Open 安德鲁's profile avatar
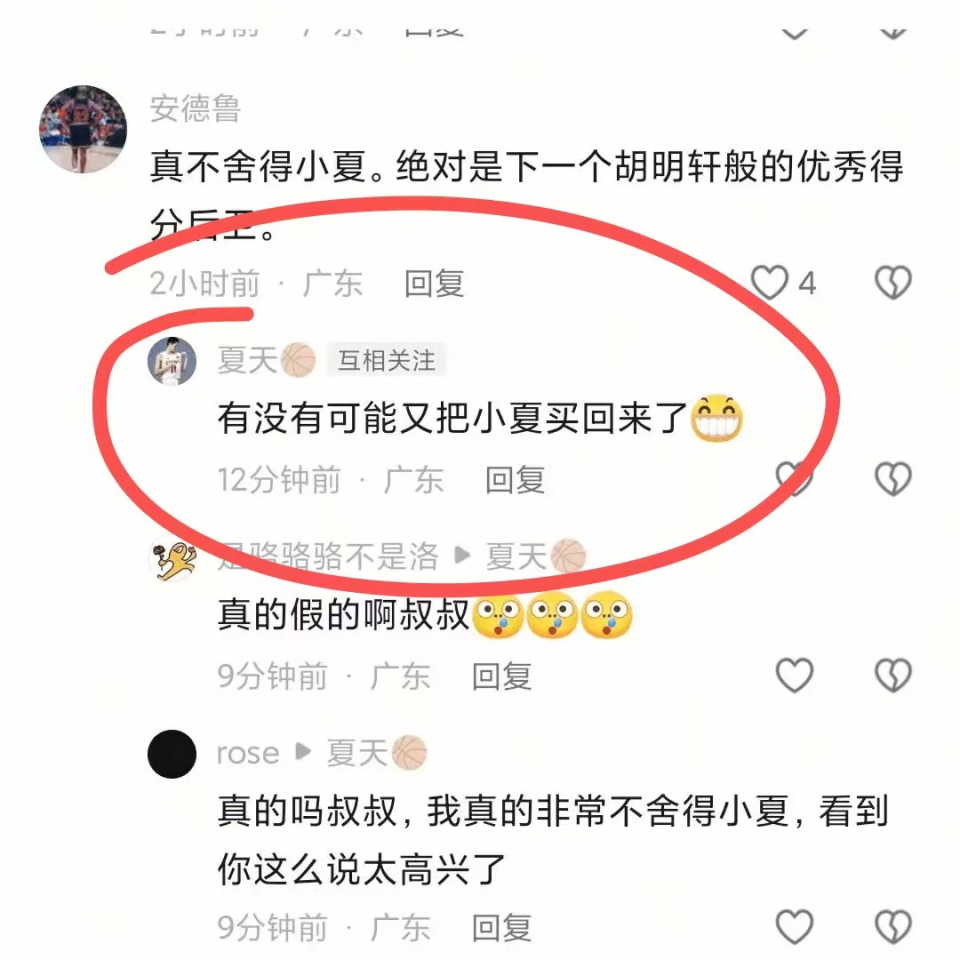 click(83, 129)
